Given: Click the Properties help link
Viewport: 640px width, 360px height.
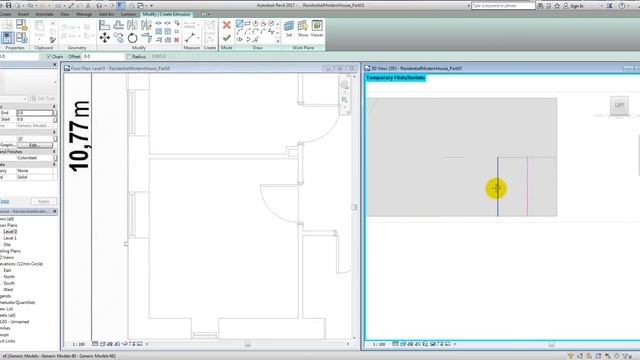Looking at the screenshot, I should coord(4,202).
